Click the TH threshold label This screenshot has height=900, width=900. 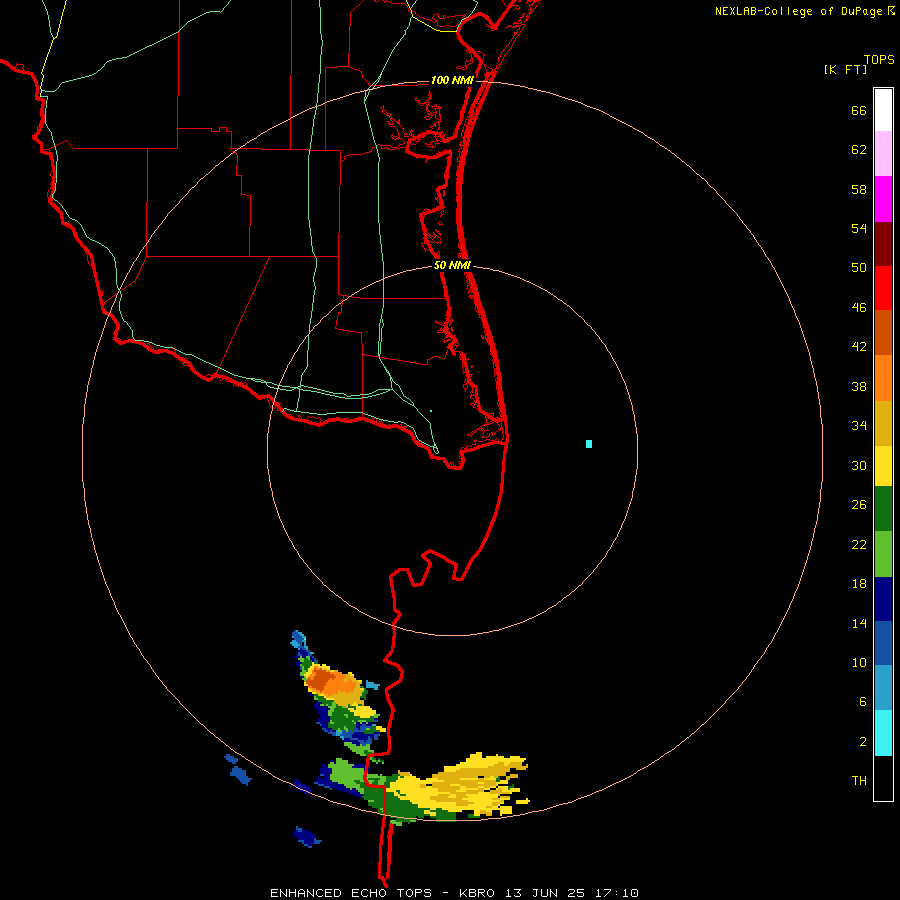click(x=859, y=781)
